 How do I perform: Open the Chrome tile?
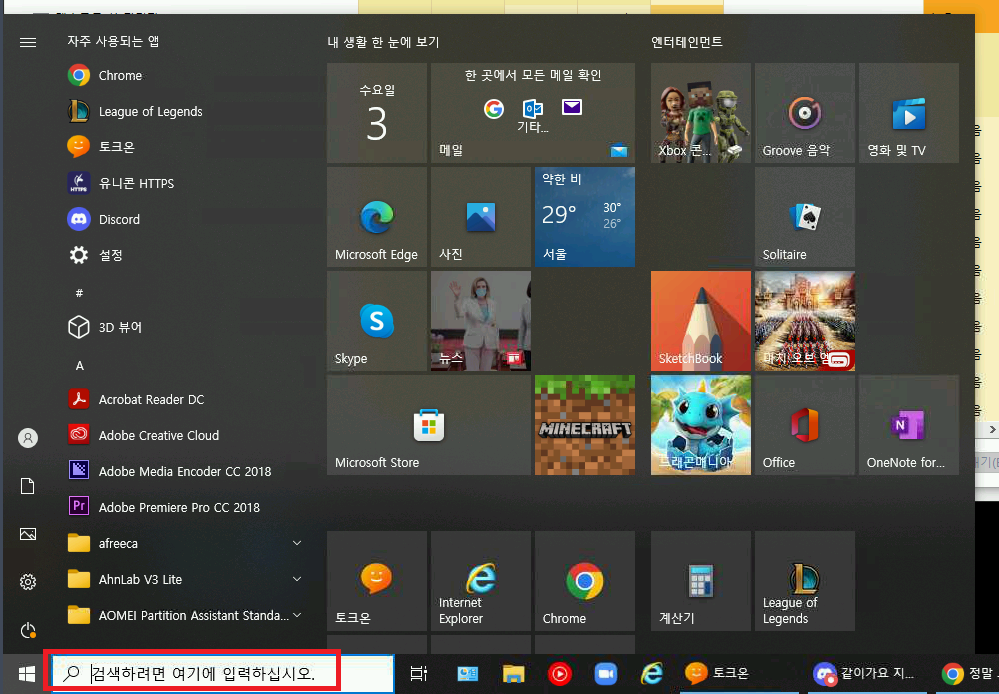(x=585, y=581)
